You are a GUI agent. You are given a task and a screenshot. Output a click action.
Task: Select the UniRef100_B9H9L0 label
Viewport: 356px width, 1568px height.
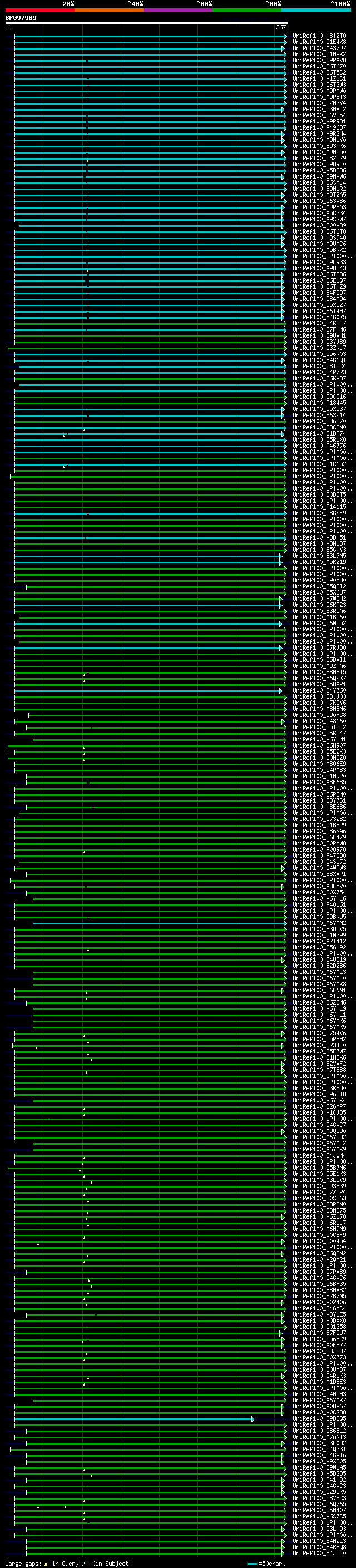coord(319,164)
